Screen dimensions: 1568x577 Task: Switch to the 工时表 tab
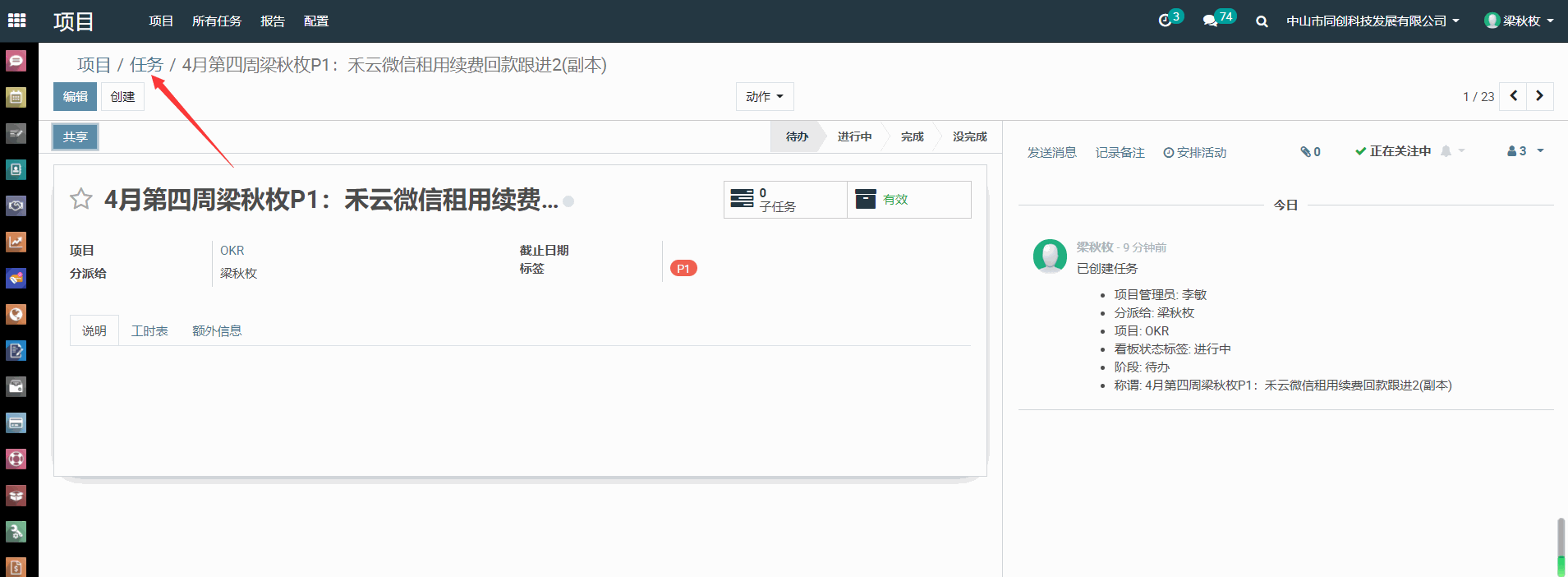click(x=149, y=330)
